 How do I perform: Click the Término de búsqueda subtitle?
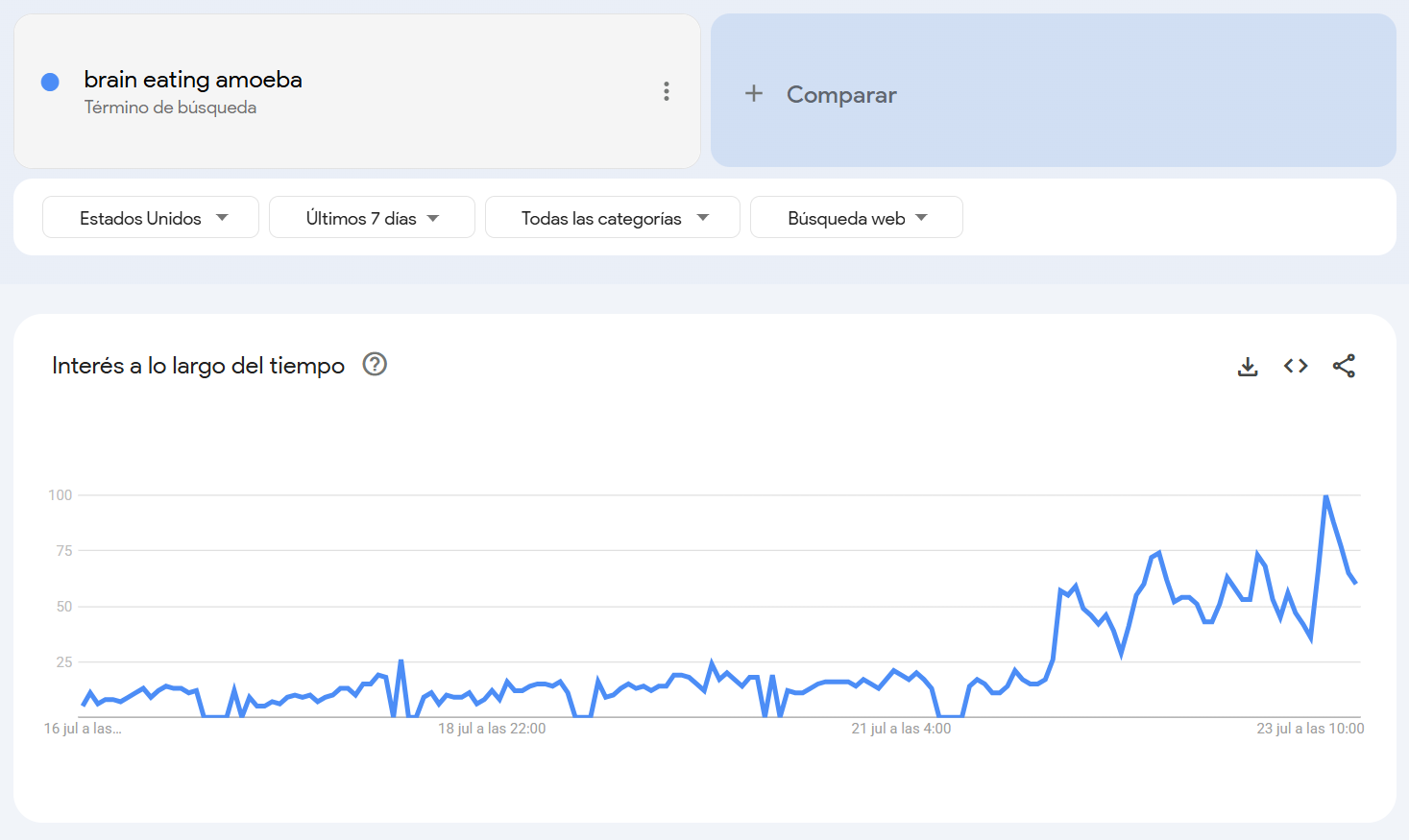tap(170, 108)
